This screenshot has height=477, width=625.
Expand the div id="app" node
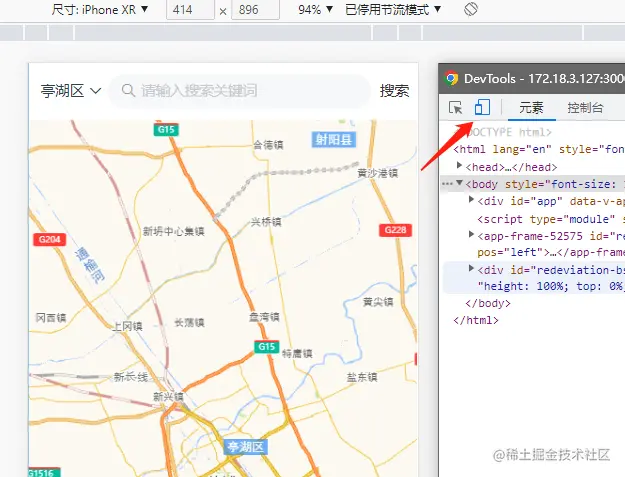(x=471, y=199)
